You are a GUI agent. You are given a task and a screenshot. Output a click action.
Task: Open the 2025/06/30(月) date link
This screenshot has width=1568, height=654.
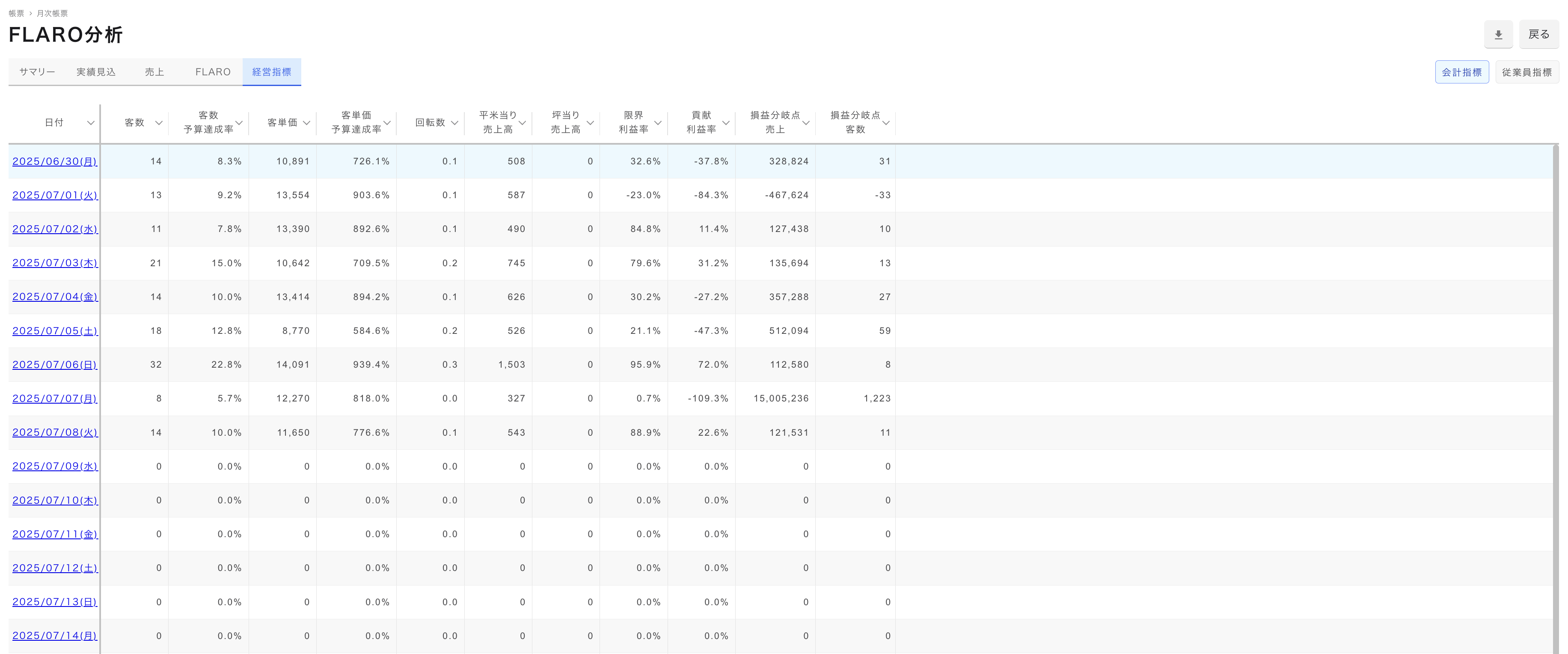click(55, 161)
